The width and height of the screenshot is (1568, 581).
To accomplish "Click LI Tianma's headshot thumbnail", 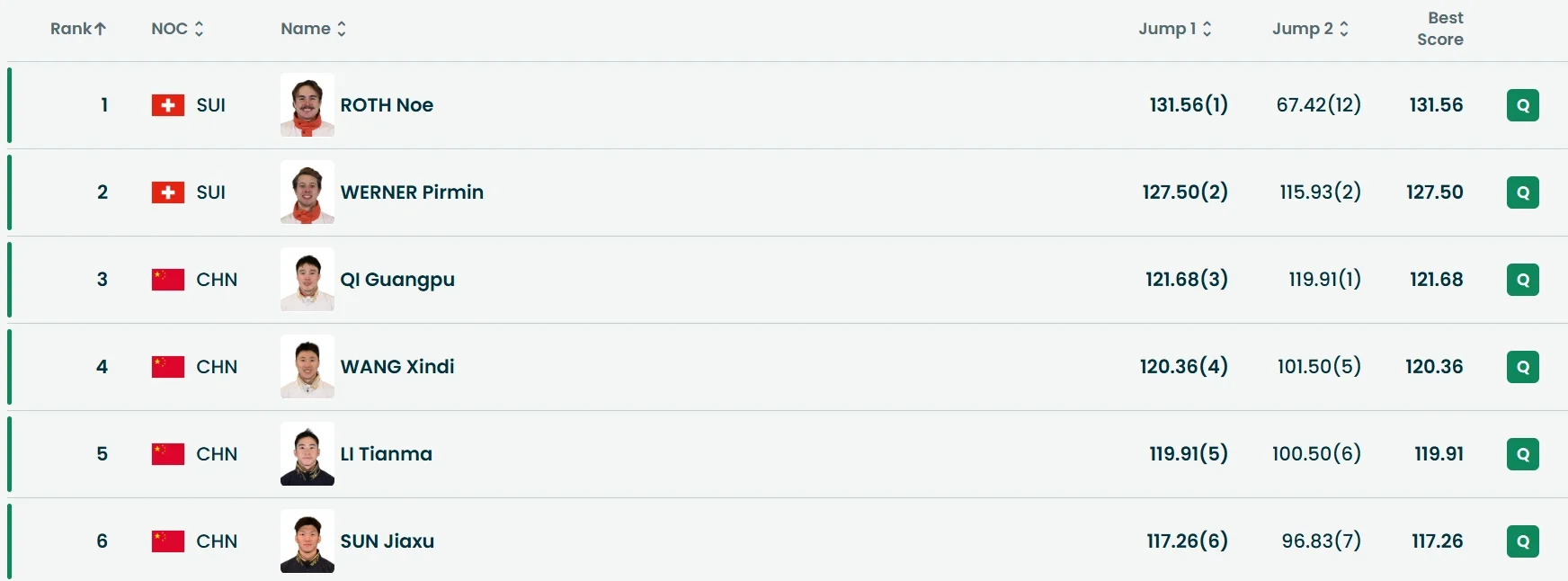I will tap(307, 454).
